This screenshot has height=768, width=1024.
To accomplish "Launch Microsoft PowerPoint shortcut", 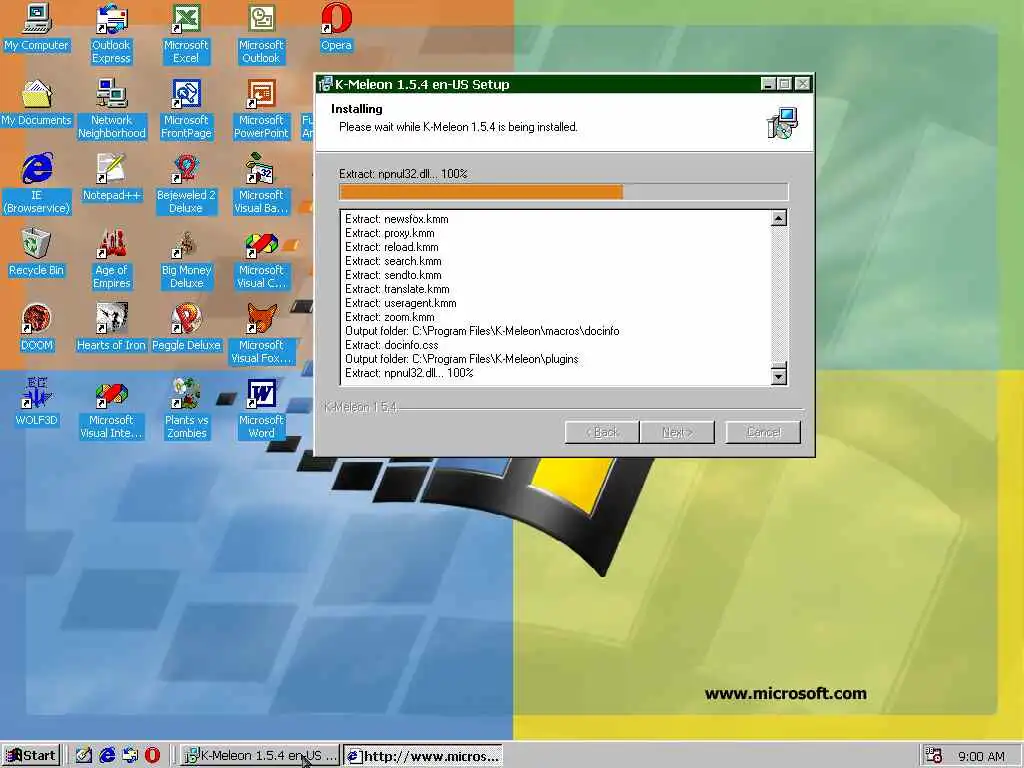I will pos(261,109).
